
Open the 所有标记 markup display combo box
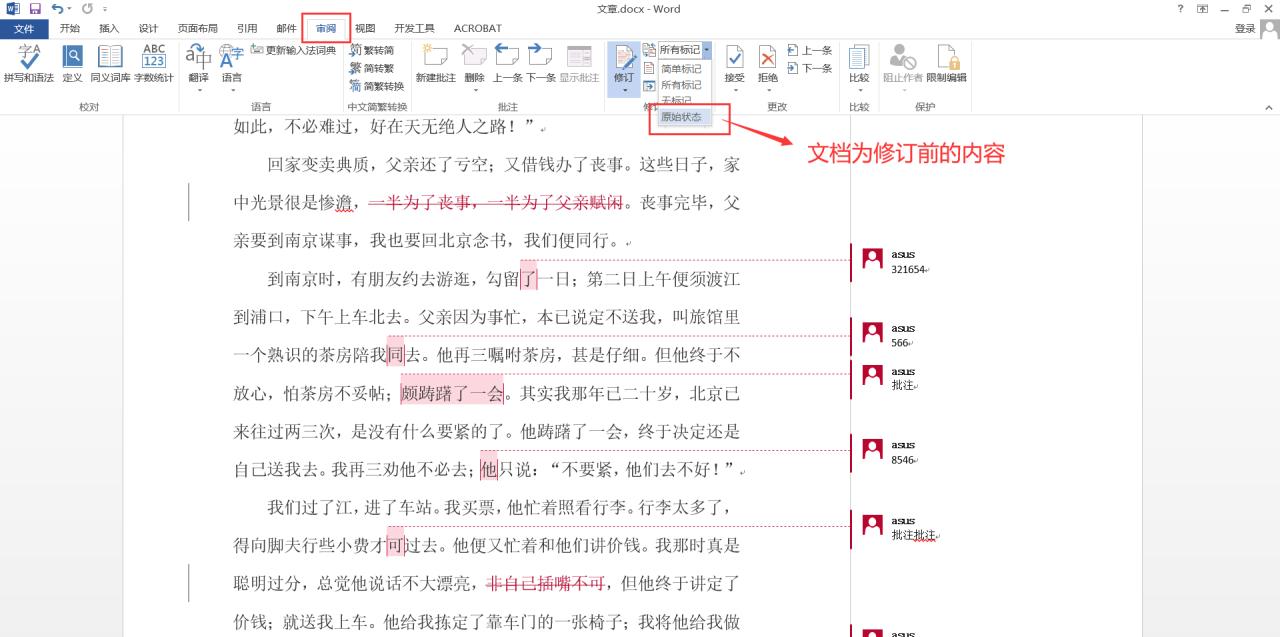click(x=684, y=50)
